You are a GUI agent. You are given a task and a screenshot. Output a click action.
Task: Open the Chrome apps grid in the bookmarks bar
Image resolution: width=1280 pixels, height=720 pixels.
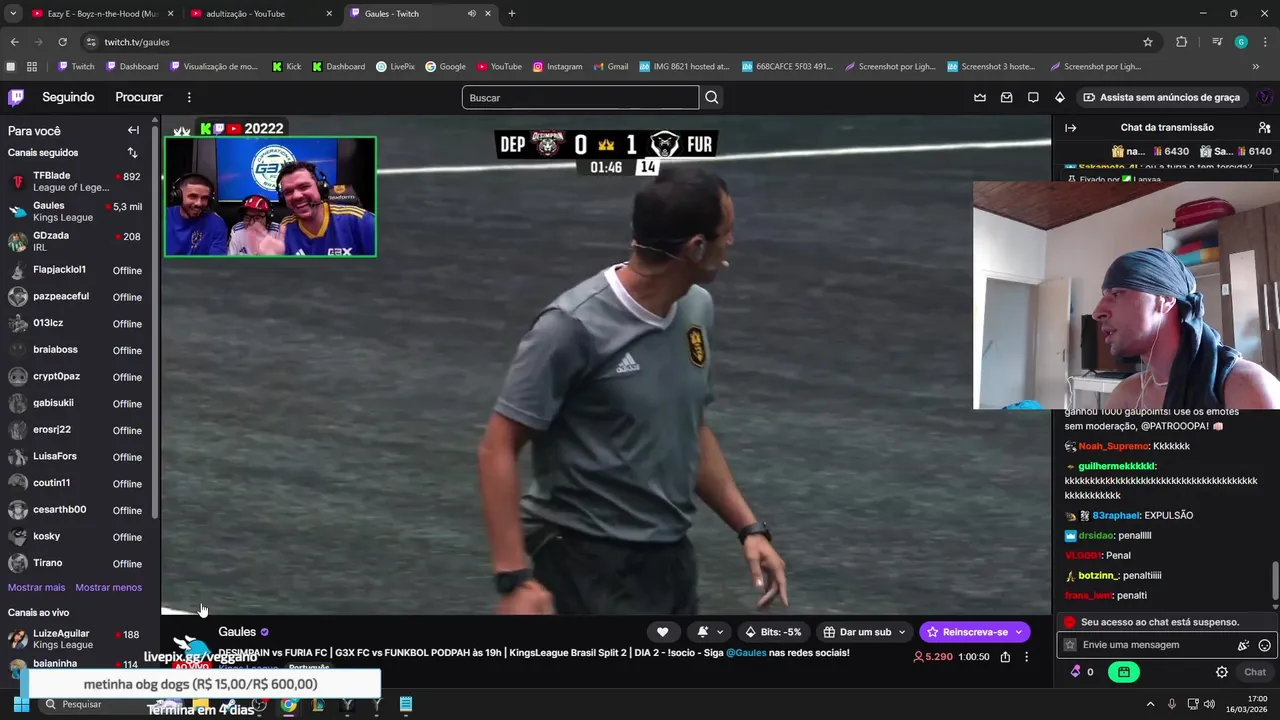pyautogui.click(x=32, y=67)
